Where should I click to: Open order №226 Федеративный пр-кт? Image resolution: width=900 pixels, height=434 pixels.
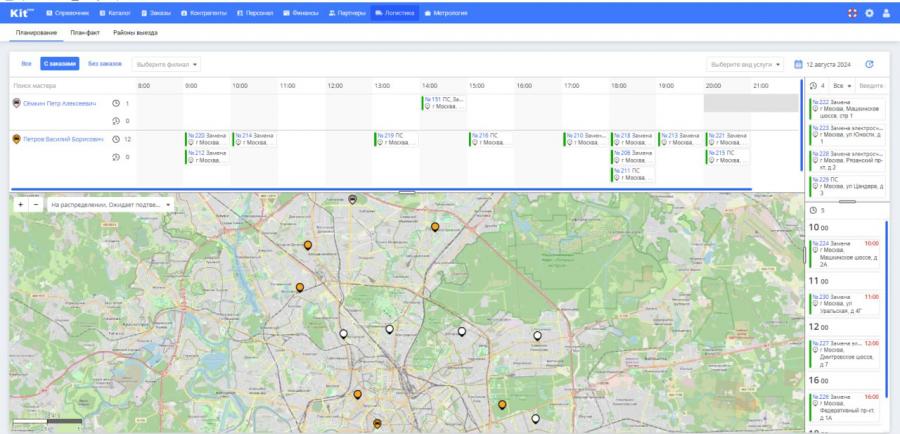[x=844, y=407]
